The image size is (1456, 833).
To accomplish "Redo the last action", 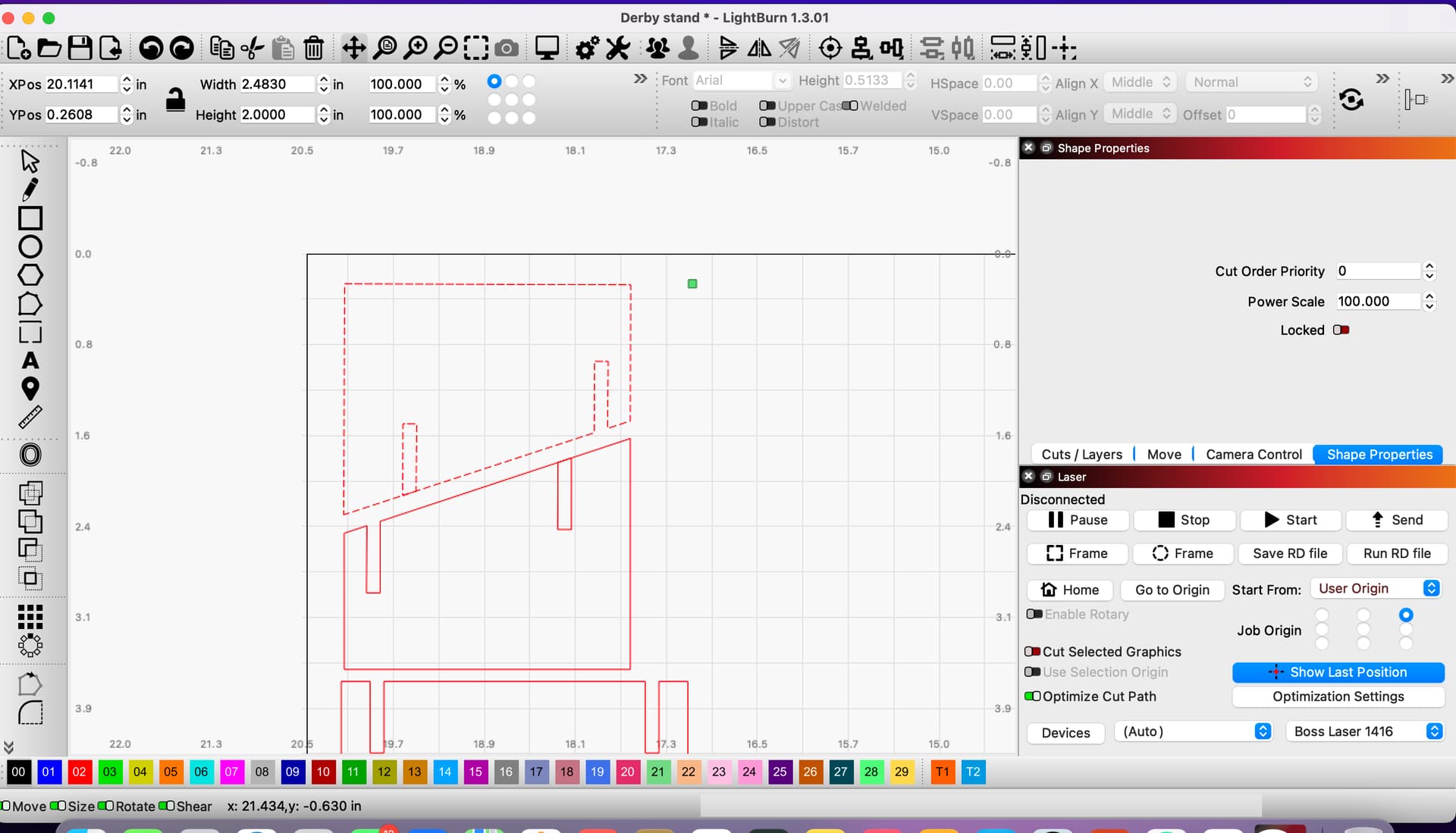I will click(181, 49).
